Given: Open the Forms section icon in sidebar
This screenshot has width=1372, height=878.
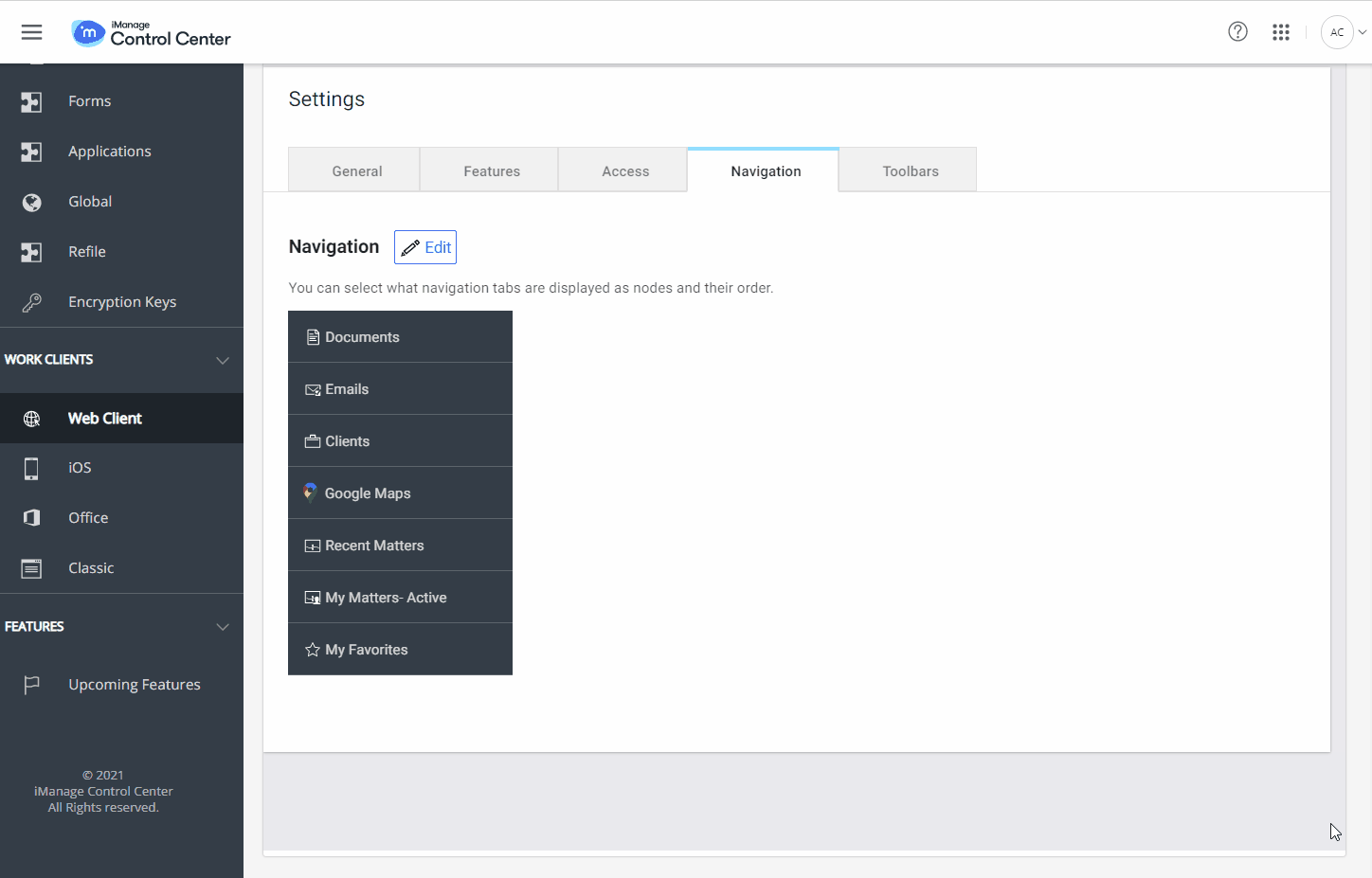Looking at the screenshot, I should (x=31, y=100).
